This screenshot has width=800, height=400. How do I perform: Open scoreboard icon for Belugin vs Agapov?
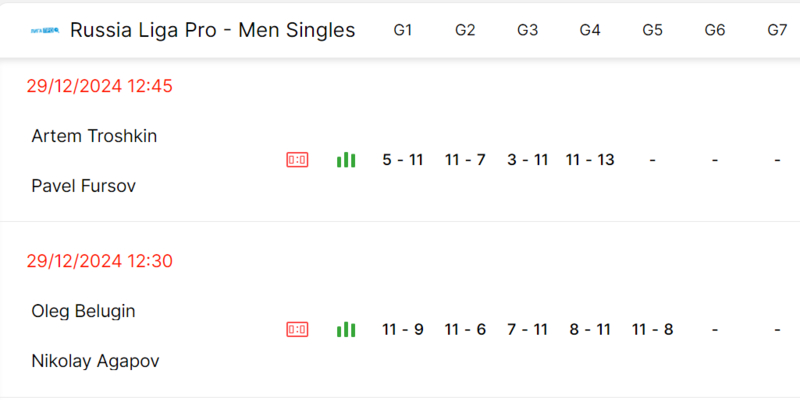point(297,329)
